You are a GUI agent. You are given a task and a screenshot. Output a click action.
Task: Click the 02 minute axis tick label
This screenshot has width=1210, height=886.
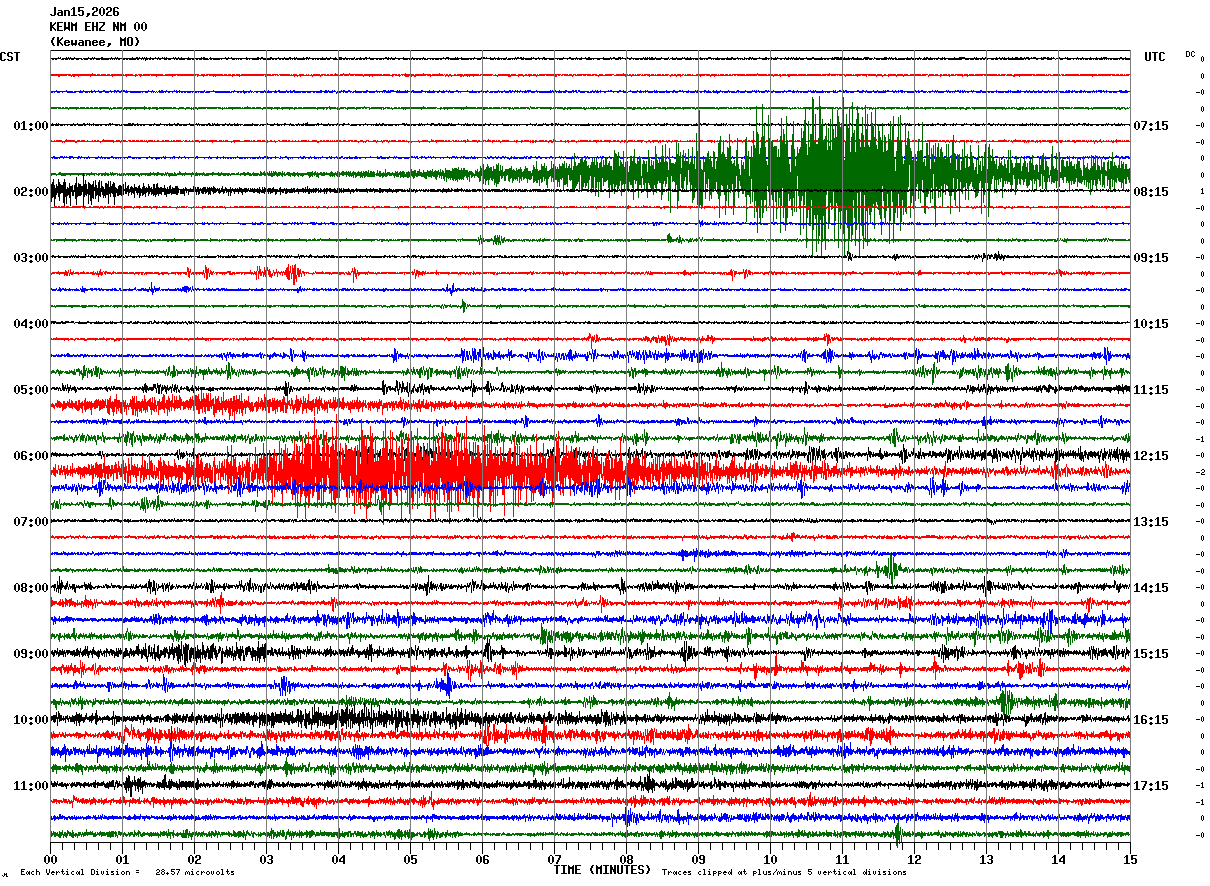tap(194, 859)
